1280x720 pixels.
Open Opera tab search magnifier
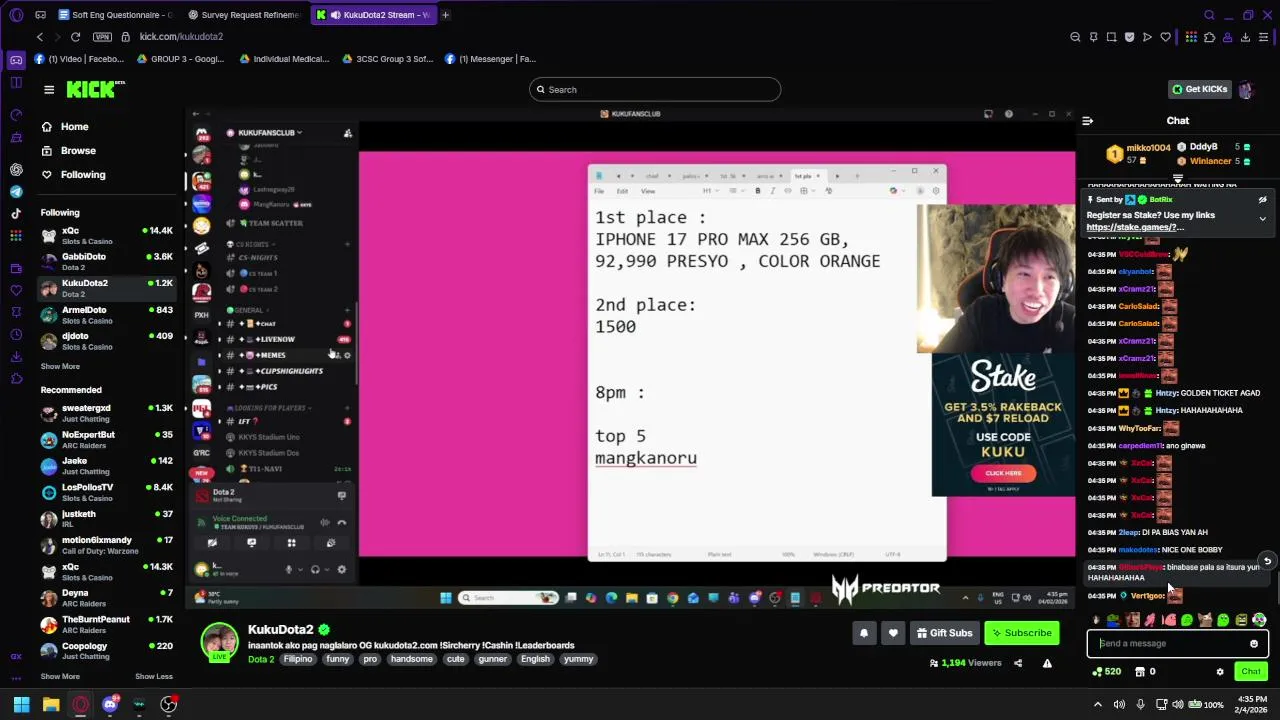1209,15
